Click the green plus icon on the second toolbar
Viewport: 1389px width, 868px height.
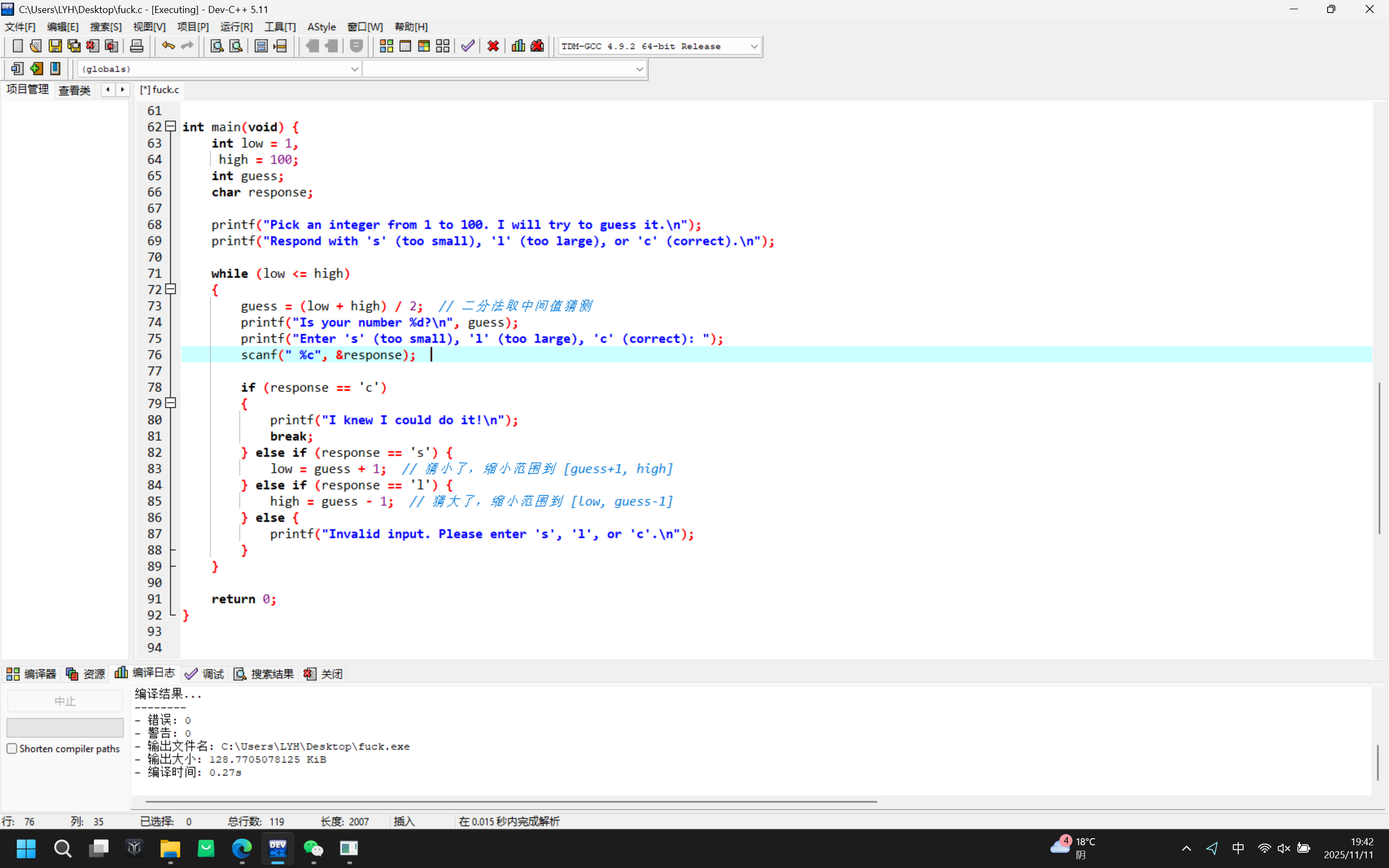[36, 68]
